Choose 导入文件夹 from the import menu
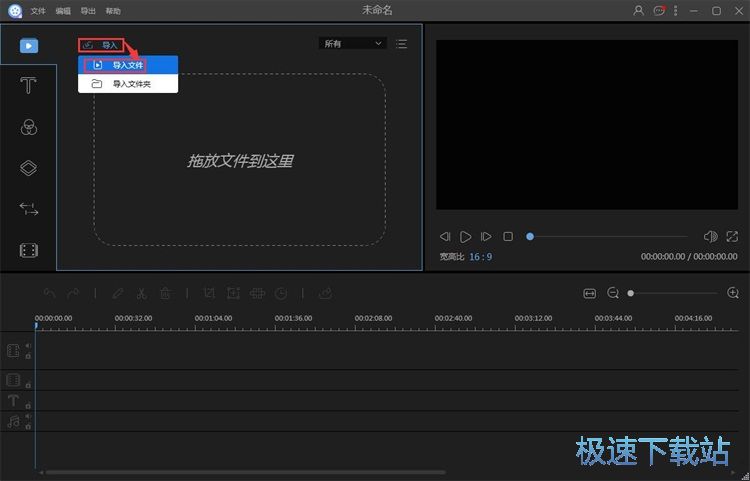This screenshot has height=481, width=750. [x=128, y=84]
